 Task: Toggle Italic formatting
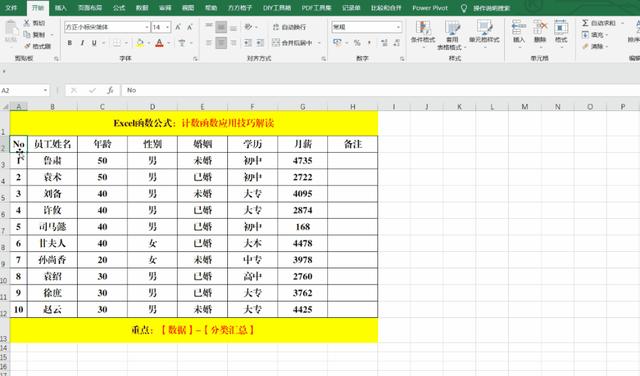pos(82,43)
